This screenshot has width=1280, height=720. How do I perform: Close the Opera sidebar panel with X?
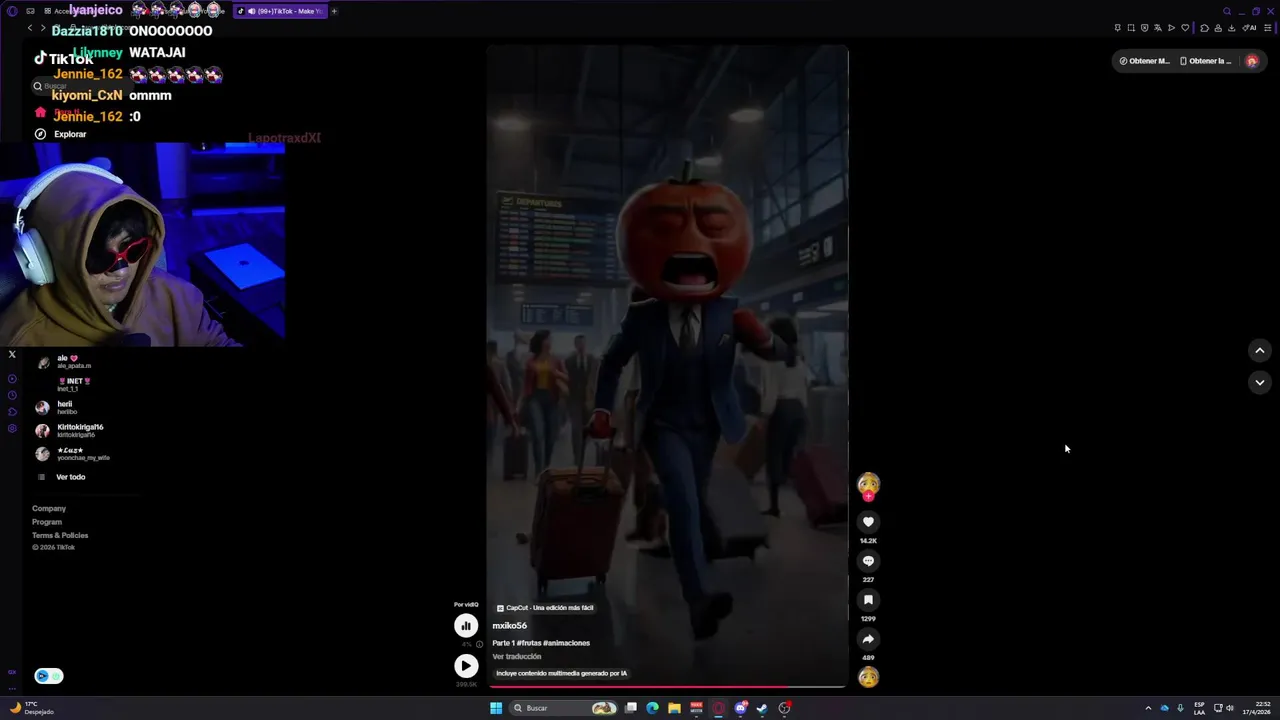coord(12,354)
